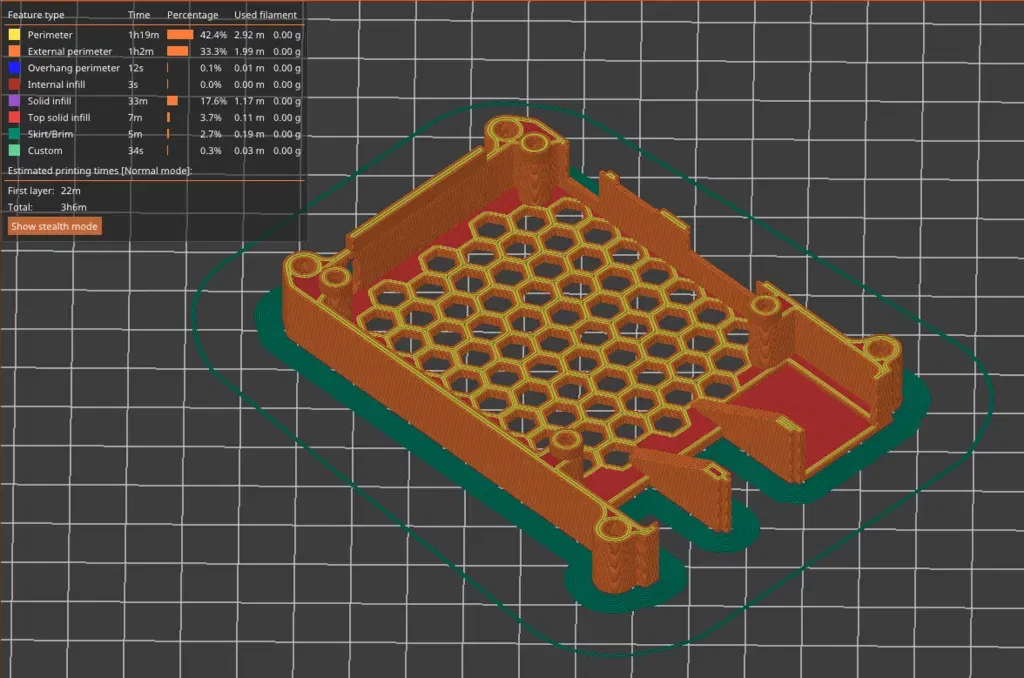The image size is (1024, 678).
Task: Click the Estimated printing times heading
Action: tap(100, 170)
